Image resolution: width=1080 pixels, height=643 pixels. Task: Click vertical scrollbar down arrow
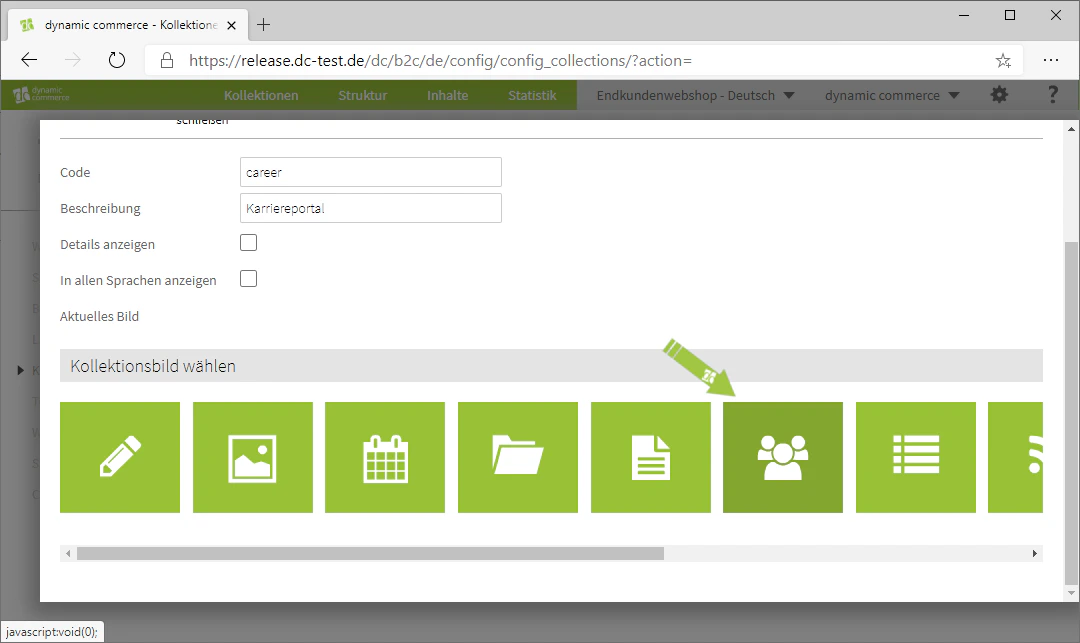tap(1071, 593)
